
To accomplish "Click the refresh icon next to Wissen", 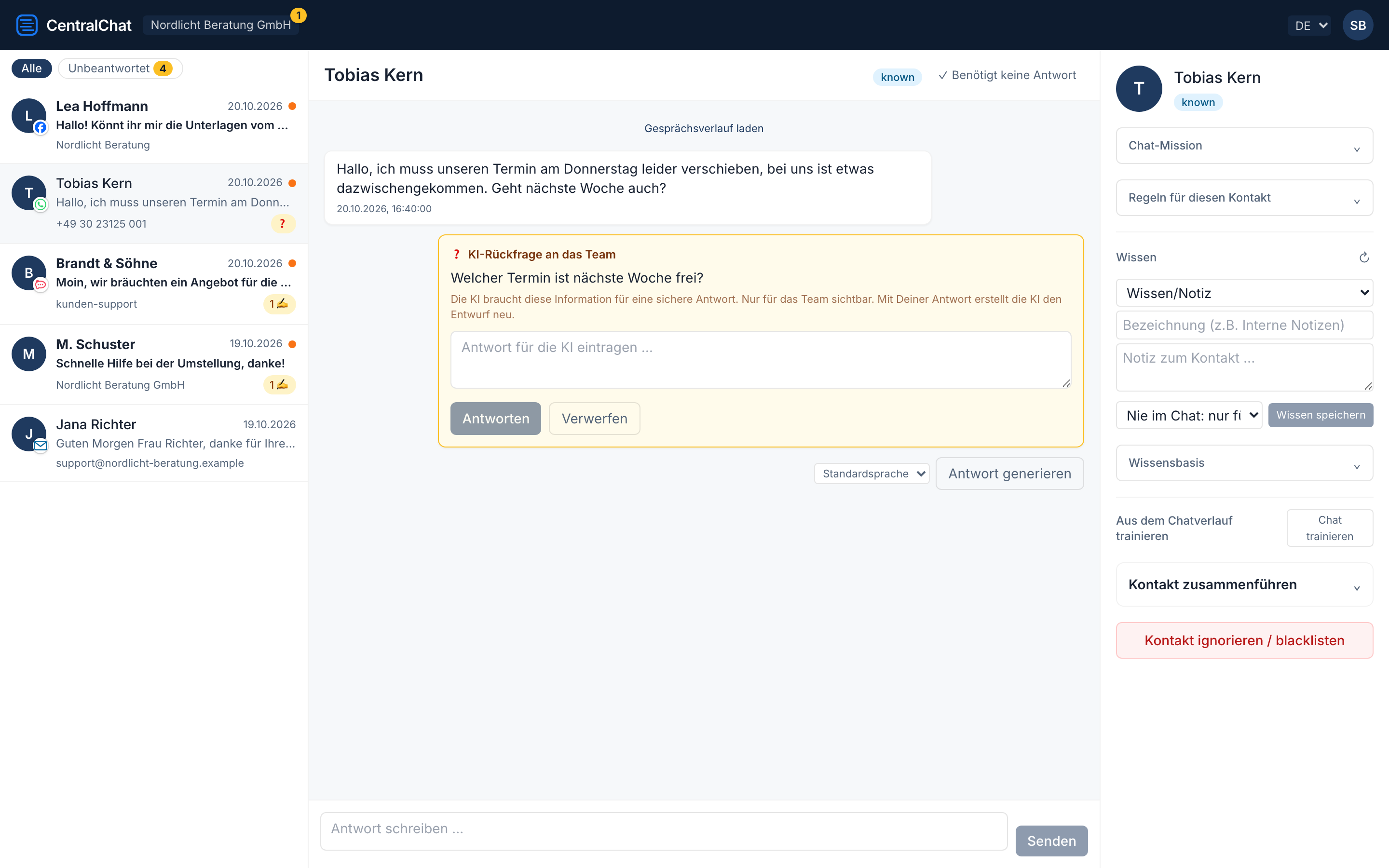I will 1364,257.
